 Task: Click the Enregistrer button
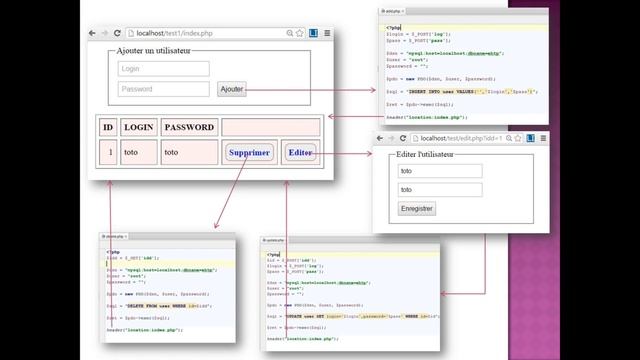(417, 209)
